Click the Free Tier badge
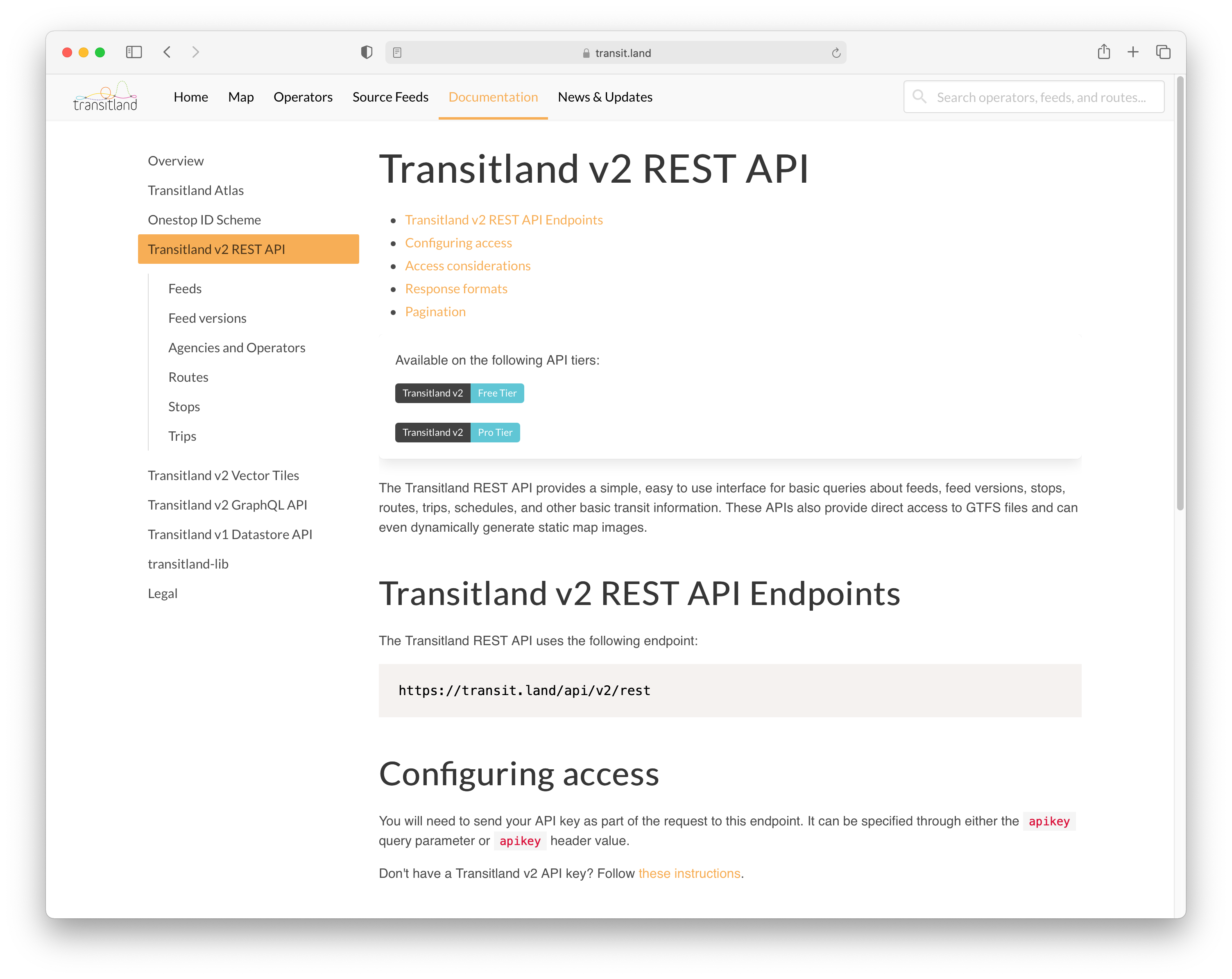The width and height of the screenshot is (1232, 979). tap(496, 393)
